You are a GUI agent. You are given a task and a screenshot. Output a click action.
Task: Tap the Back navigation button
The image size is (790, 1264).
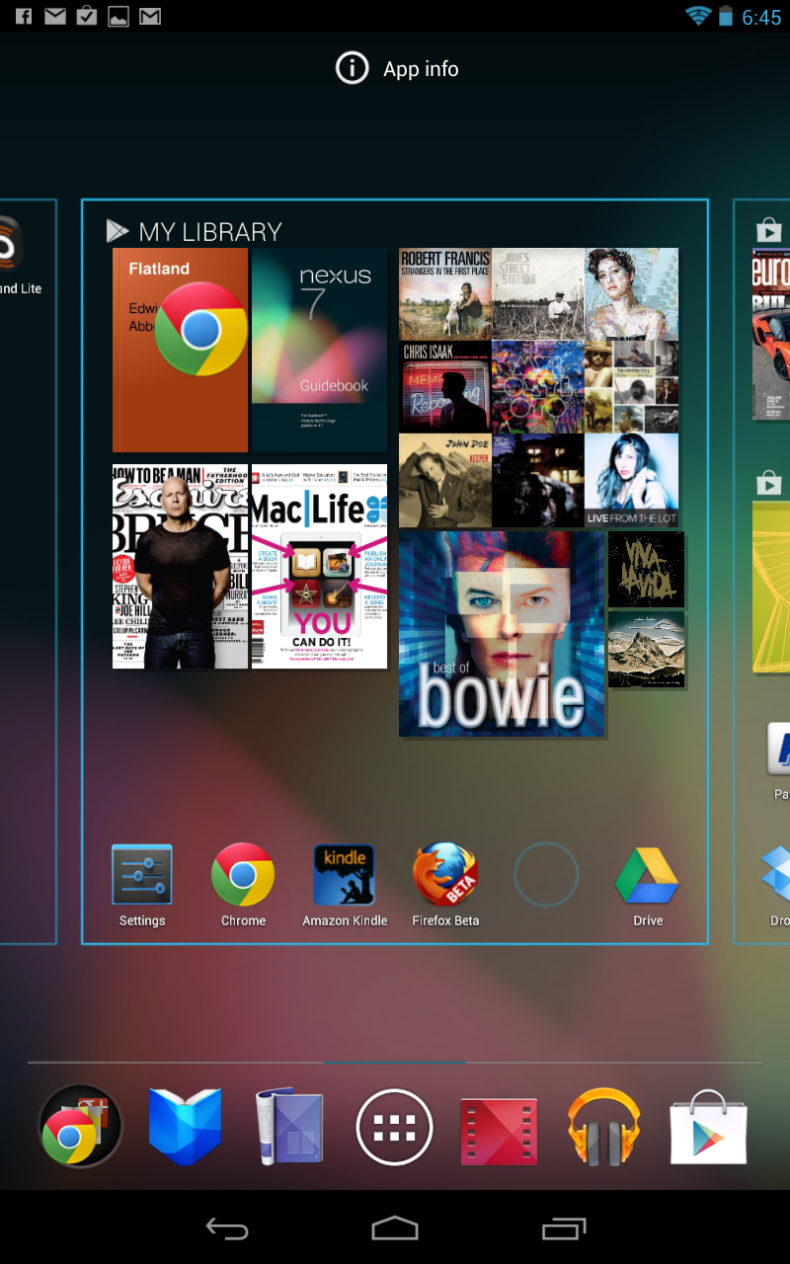[x=227, y=1228]
